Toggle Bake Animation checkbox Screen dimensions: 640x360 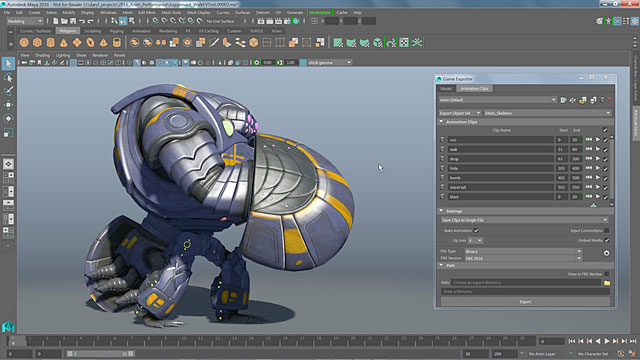point(476,231)
